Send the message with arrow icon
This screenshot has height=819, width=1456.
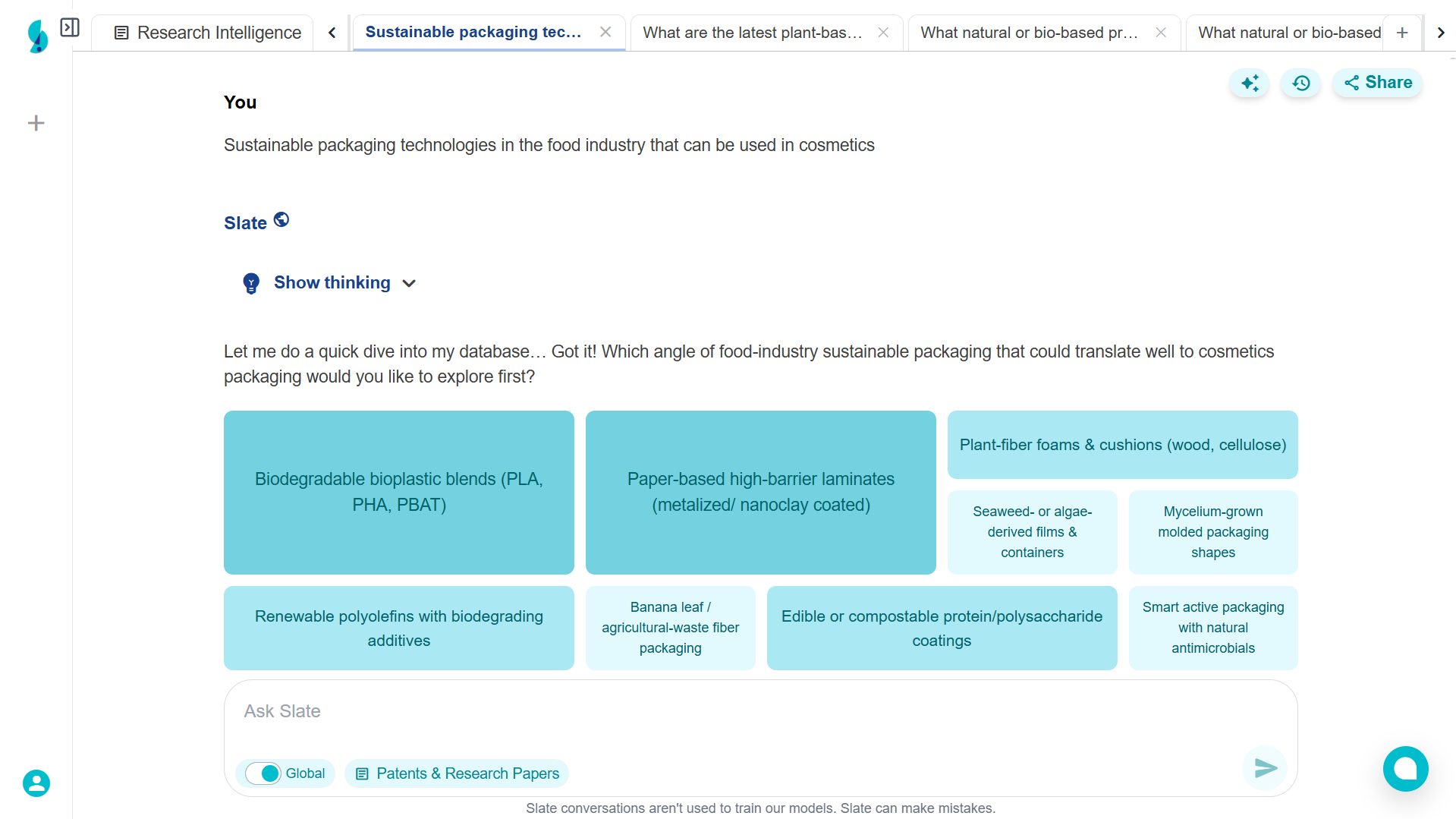coord(1265,768)
